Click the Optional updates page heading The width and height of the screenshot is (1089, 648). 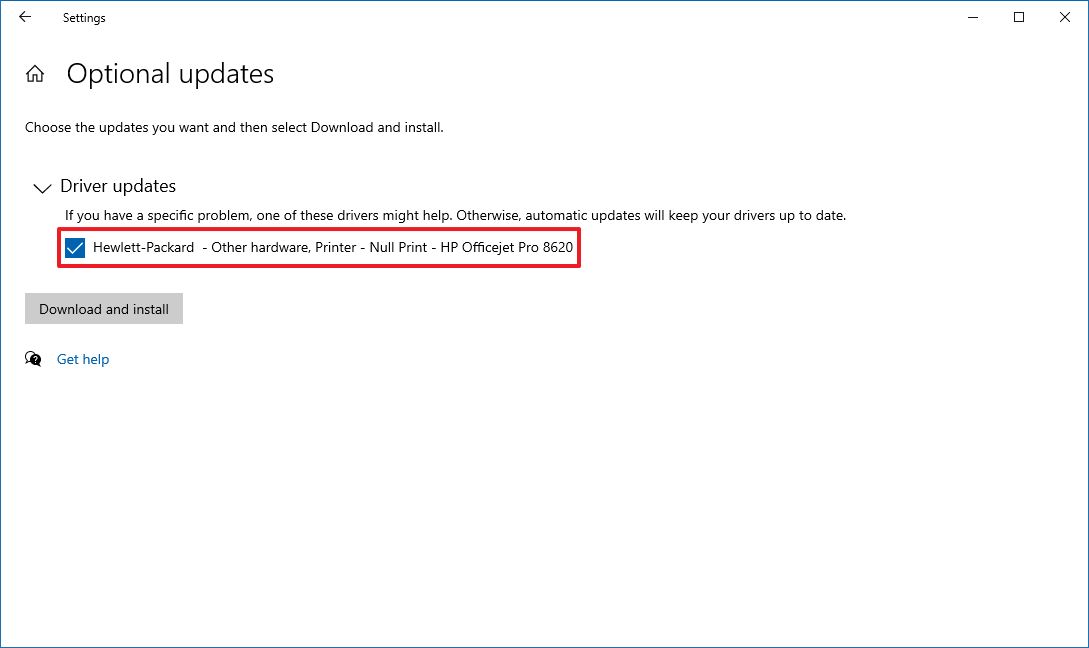(170, 74)
